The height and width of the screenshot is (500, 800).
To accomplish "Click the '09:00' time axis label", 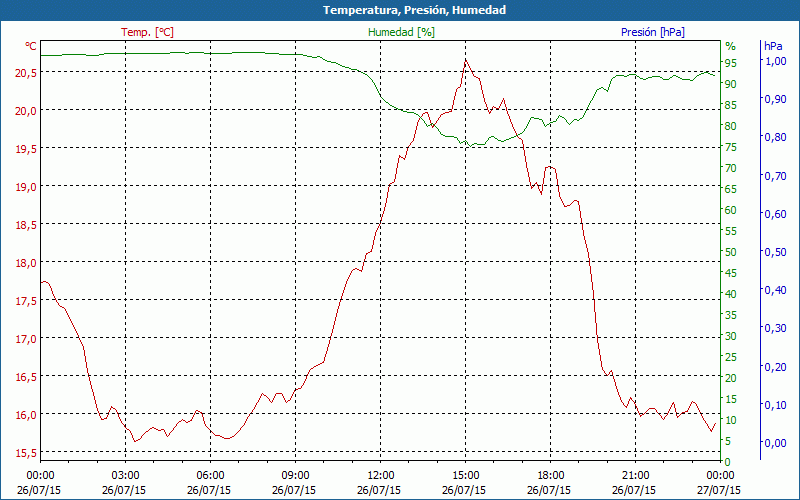I will [x=295, y=477].
